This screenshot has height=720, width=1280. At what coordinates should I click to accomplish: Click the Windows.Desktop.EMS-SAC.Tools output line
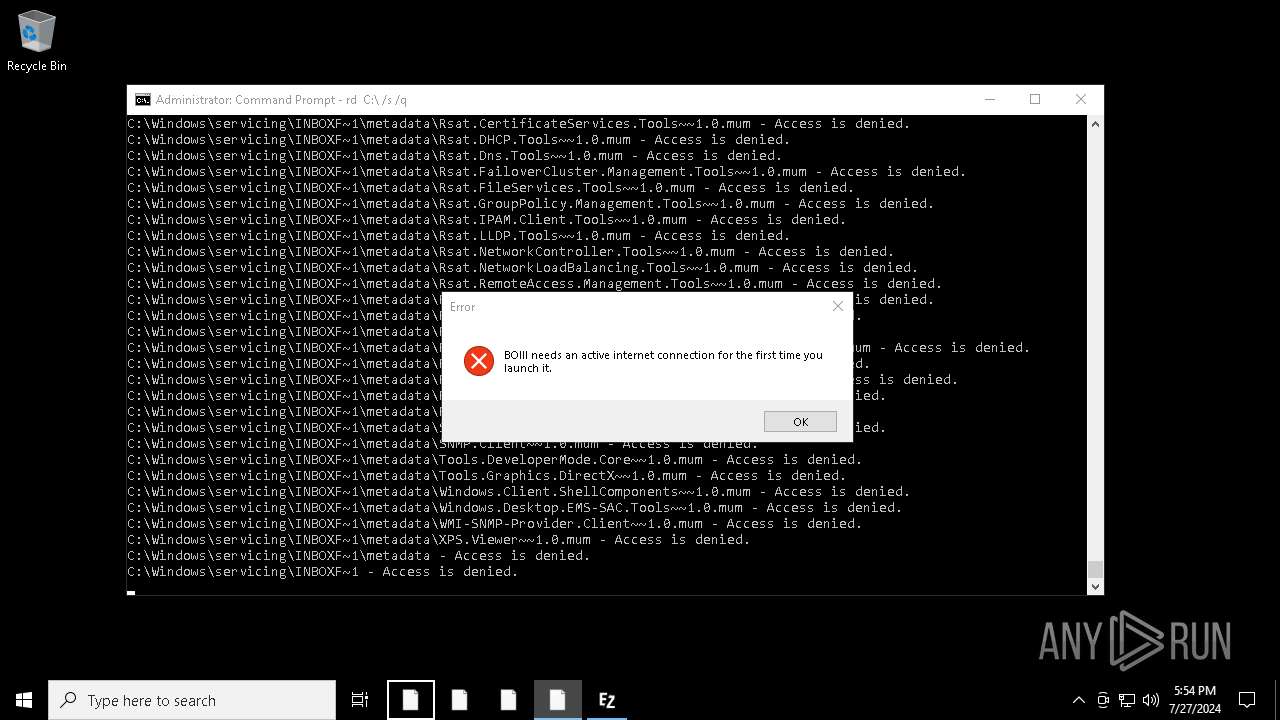(514, 508)
